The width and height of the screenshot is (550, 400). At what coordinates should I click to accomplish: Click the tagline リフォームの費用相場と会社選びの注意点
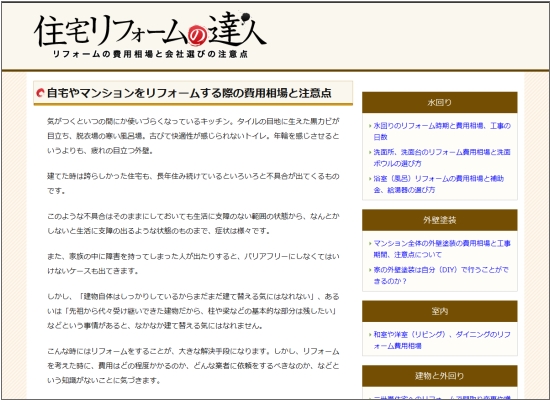point(150,54)
